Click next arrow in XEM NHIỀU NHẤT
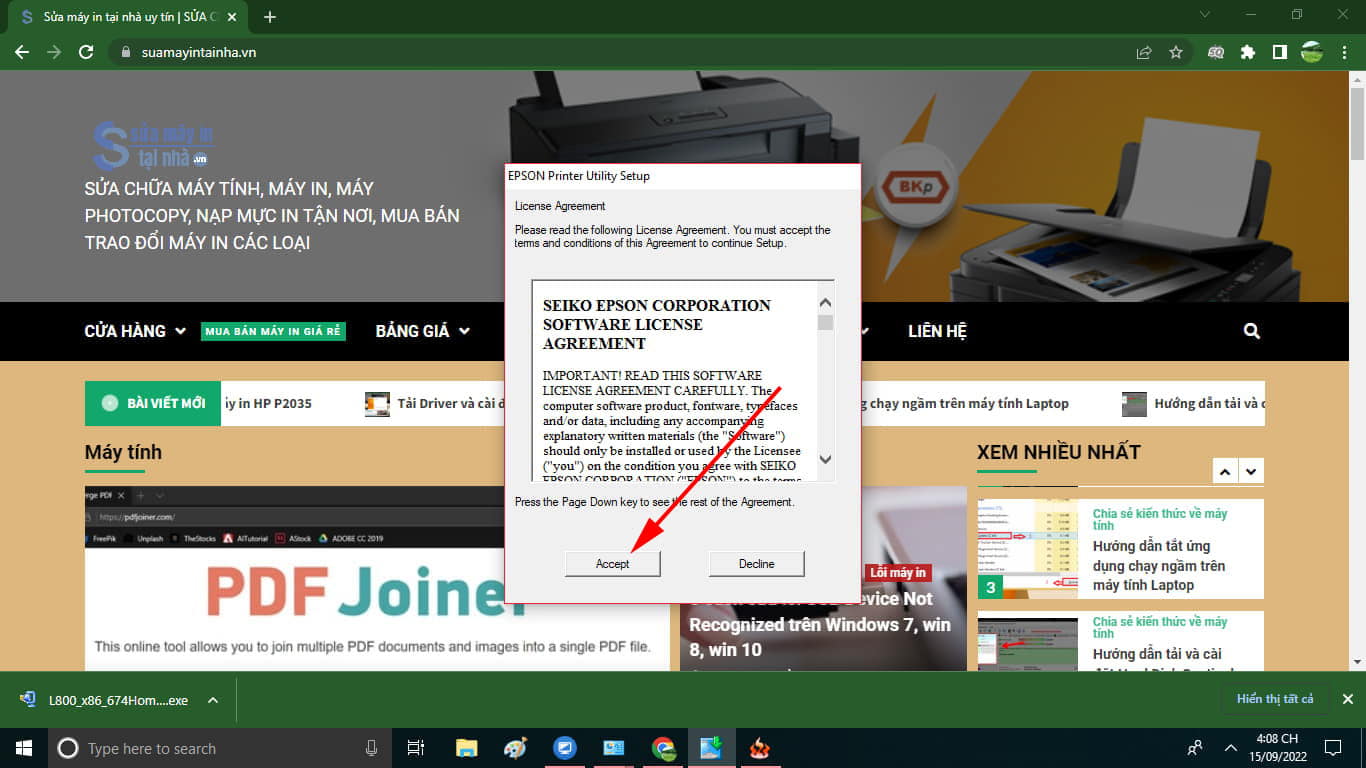 (1251, 470)
